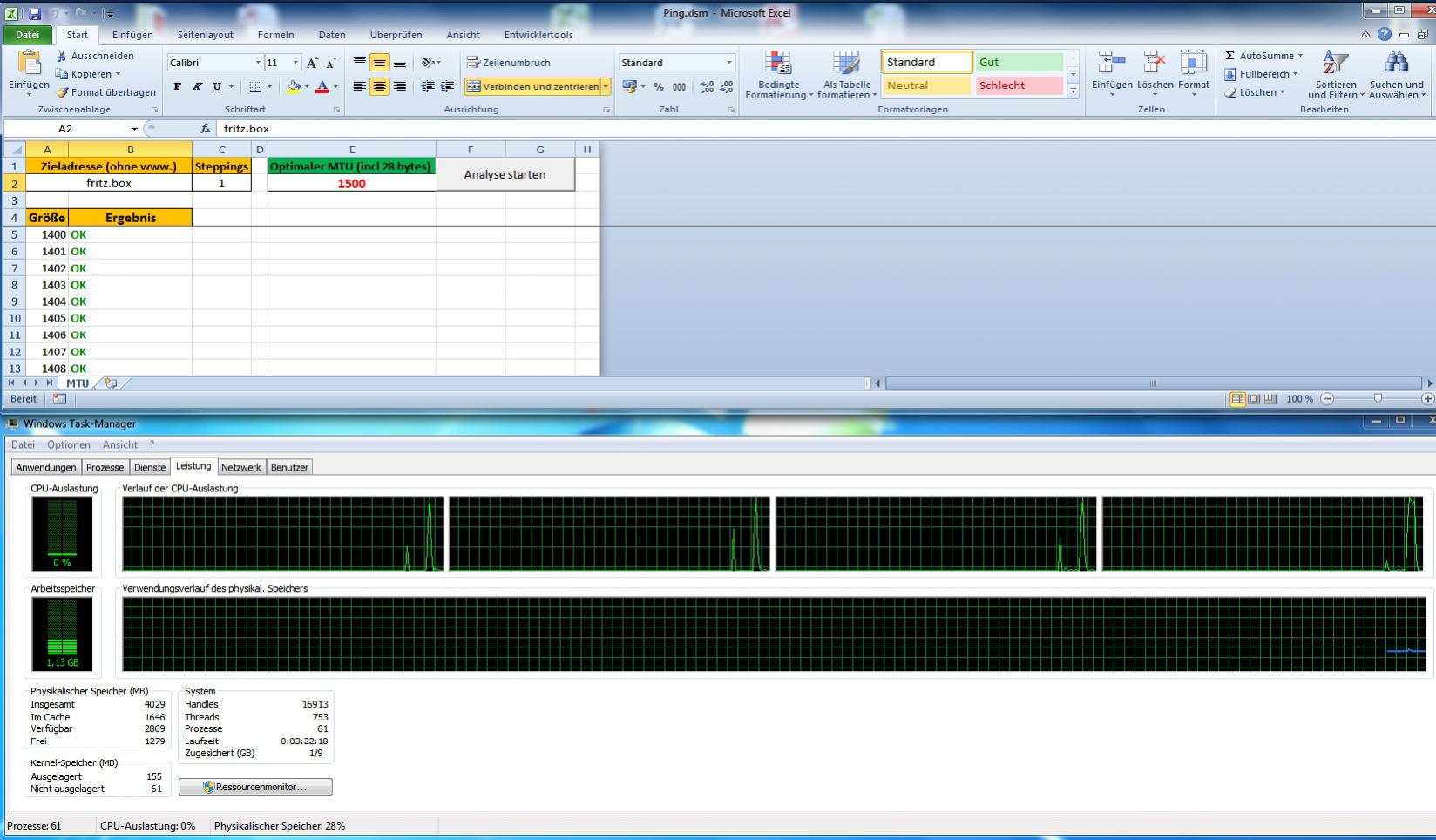The image size is (1436, 840).
Task: Toggle underline formatting (U)
Action: click(217, 86)
